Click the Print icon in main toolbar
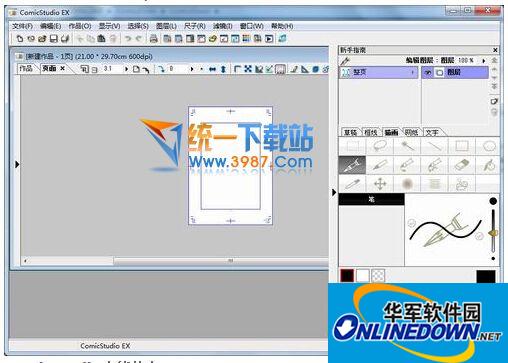The image size is (508, 363). [153, 39]
